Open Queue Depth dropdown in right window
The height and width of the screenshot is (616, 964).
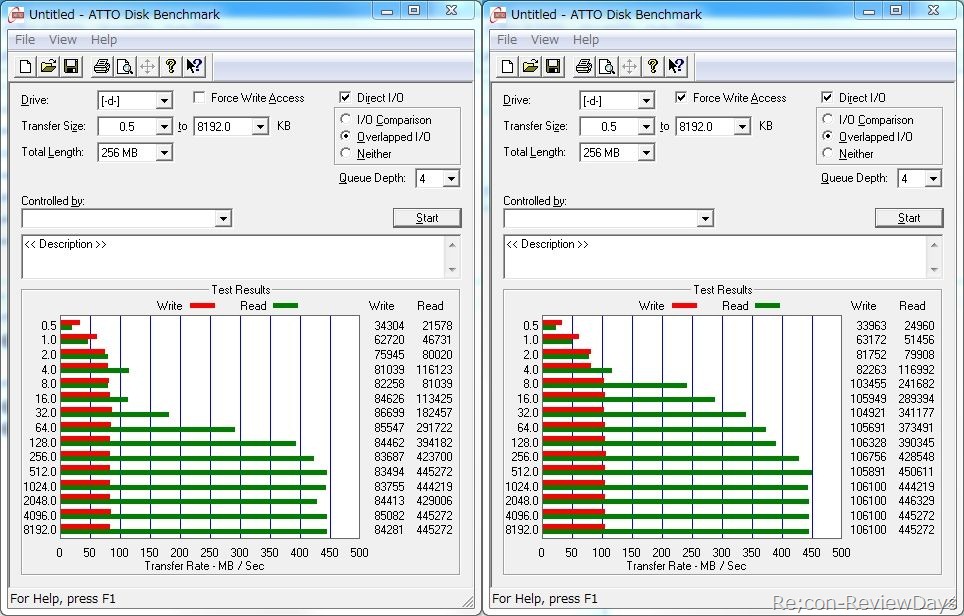click(932, 179)
